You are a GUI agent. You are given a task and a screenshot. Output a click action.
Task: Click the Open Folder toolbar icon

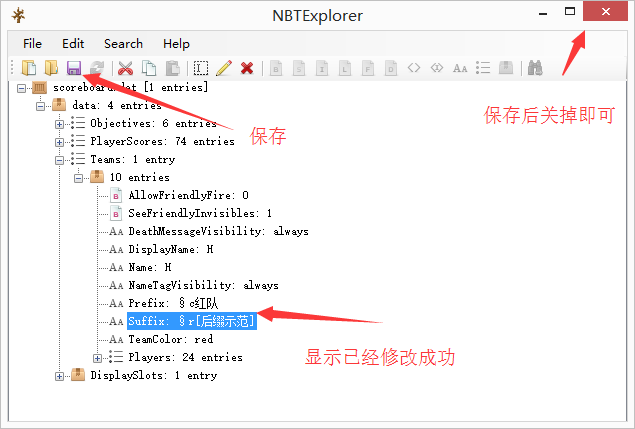tap(50, 68)
